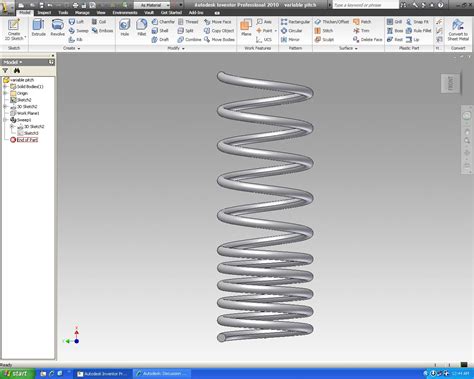Choose Copy Object tool
474x379 pixels.
click(219, 31)
